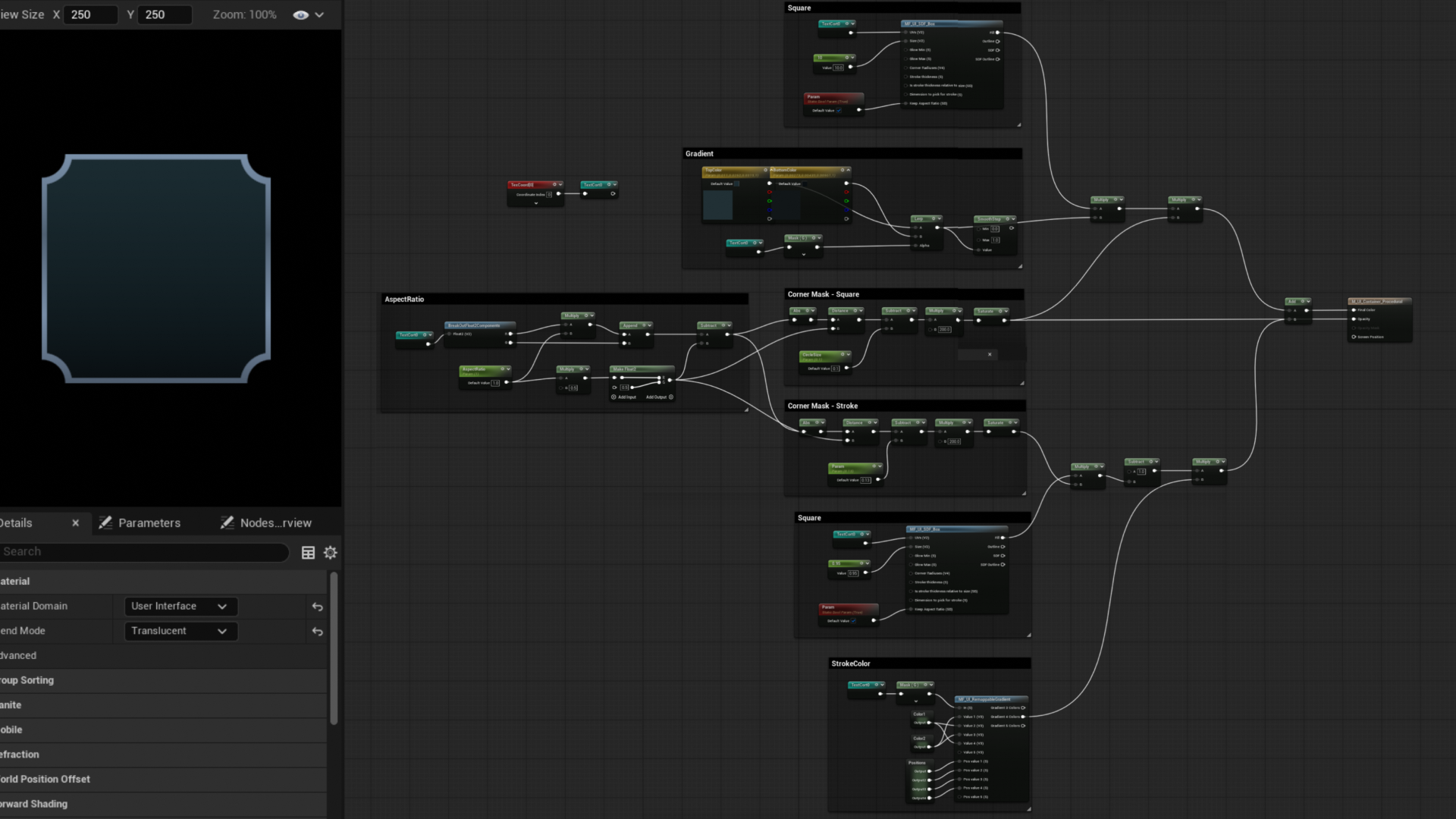Toggle Default Value checkbox in lower Square Param
Screen dimensions: 1456x819
(854, 621)
